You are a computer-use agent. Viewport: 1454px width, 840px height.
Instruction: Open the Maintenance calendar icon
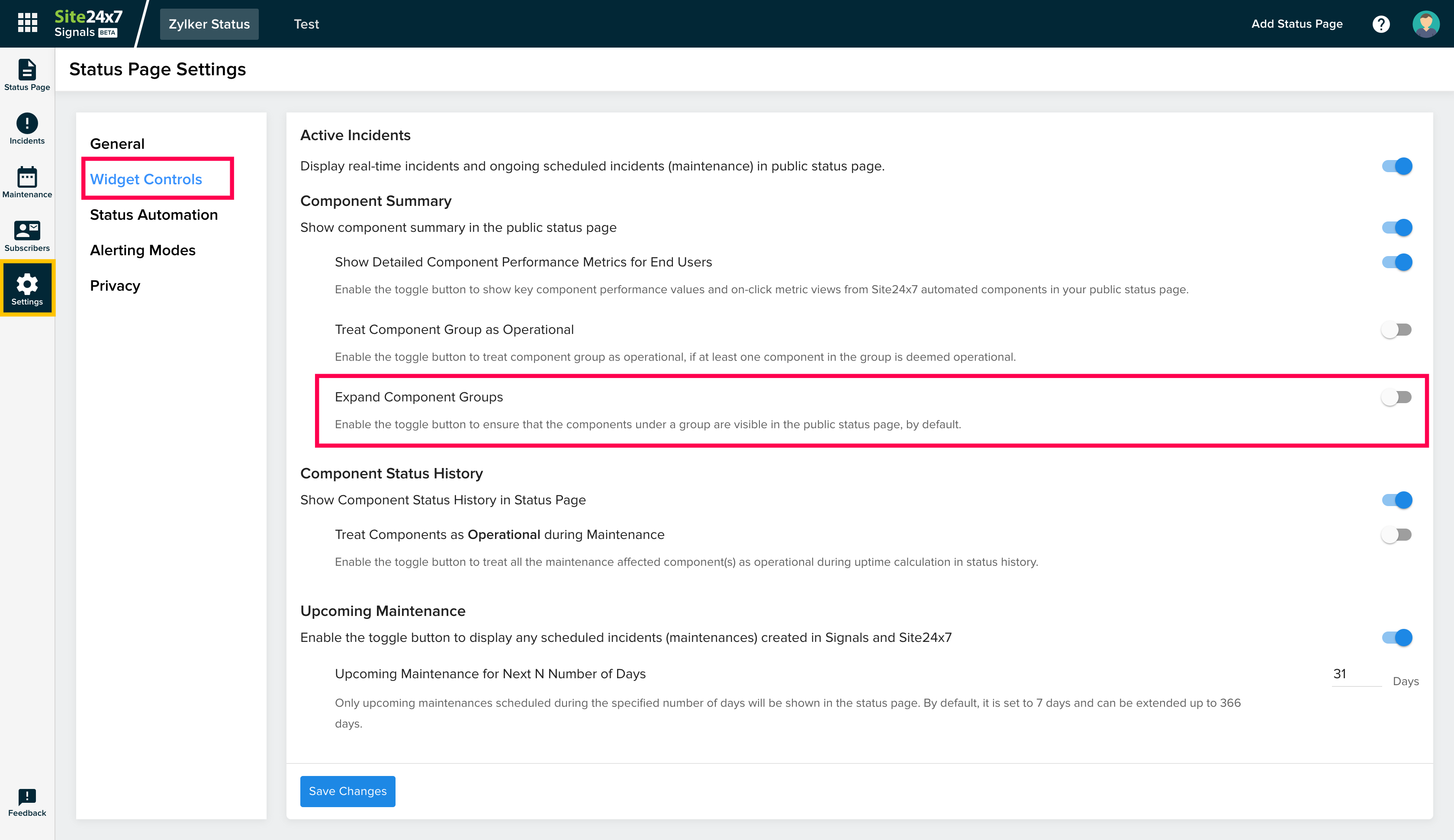point(27,182)
